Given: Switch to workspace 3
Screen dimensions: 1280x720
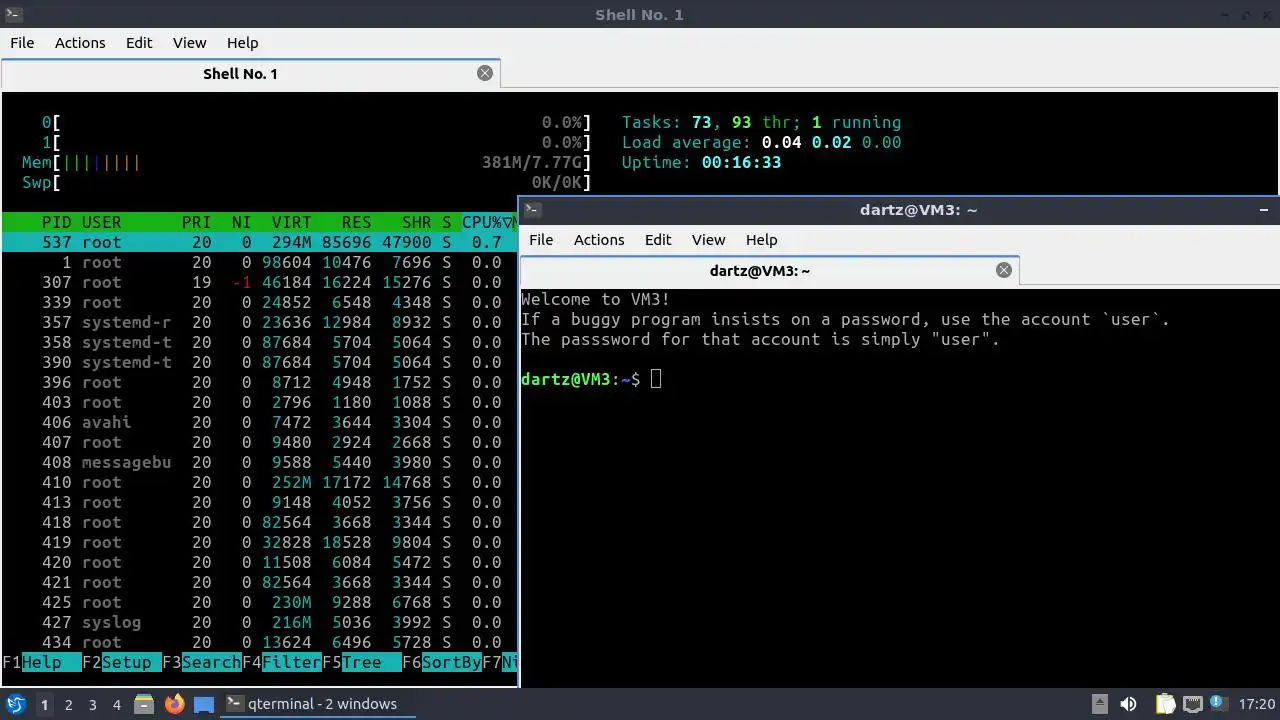Looking at the screenshot, I should coord(92,704).
